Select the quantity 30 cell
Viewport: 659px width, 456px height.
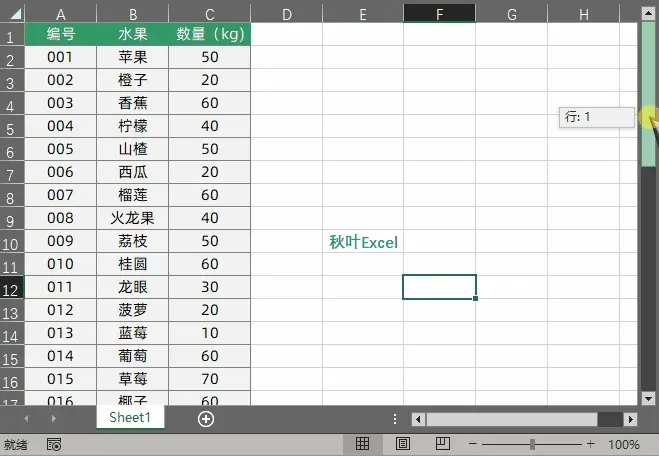tap(210, 287)
